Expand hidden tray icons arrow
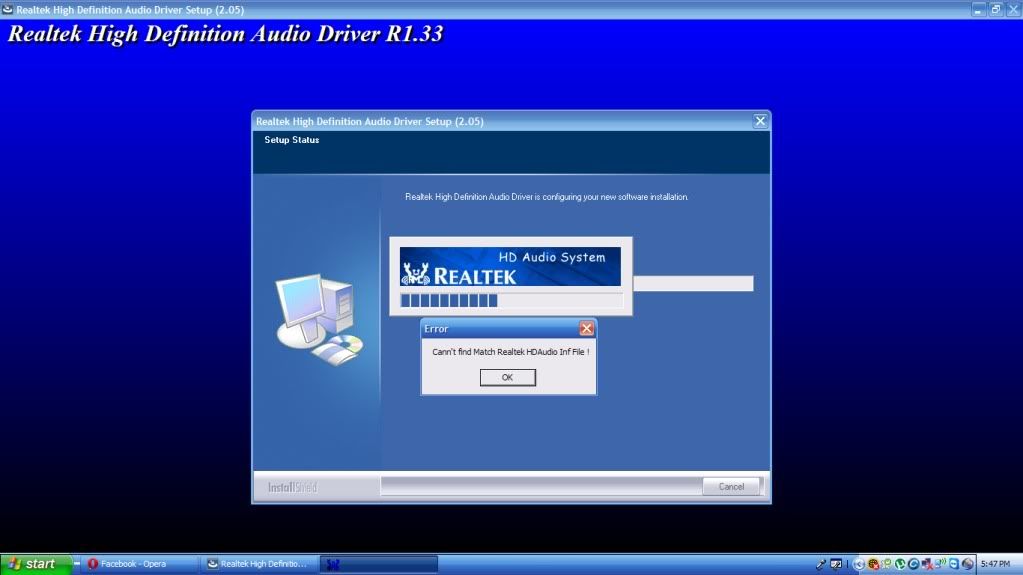1023x575 pixels. [x=859, y=564]
